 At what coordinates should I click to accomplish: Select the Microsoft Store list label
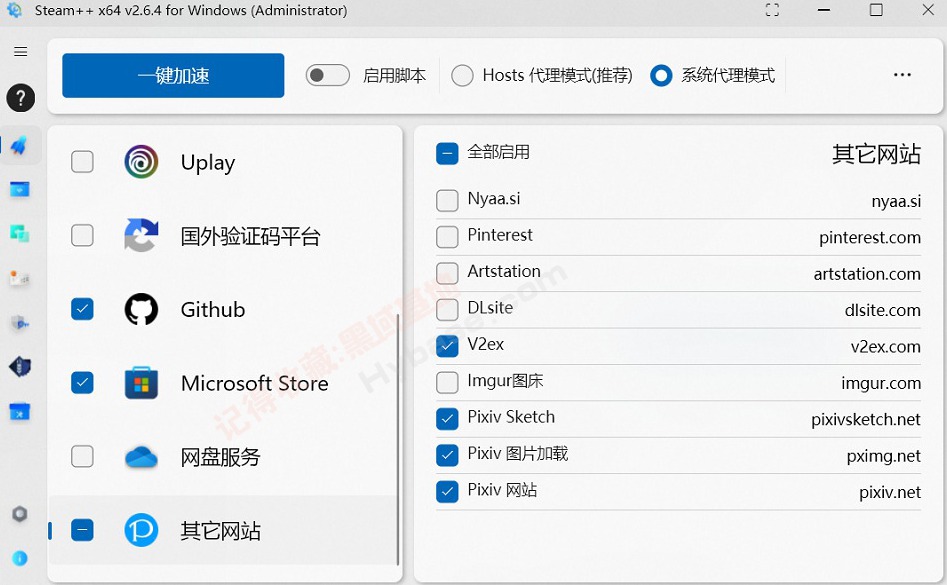(x=254, y=383)
